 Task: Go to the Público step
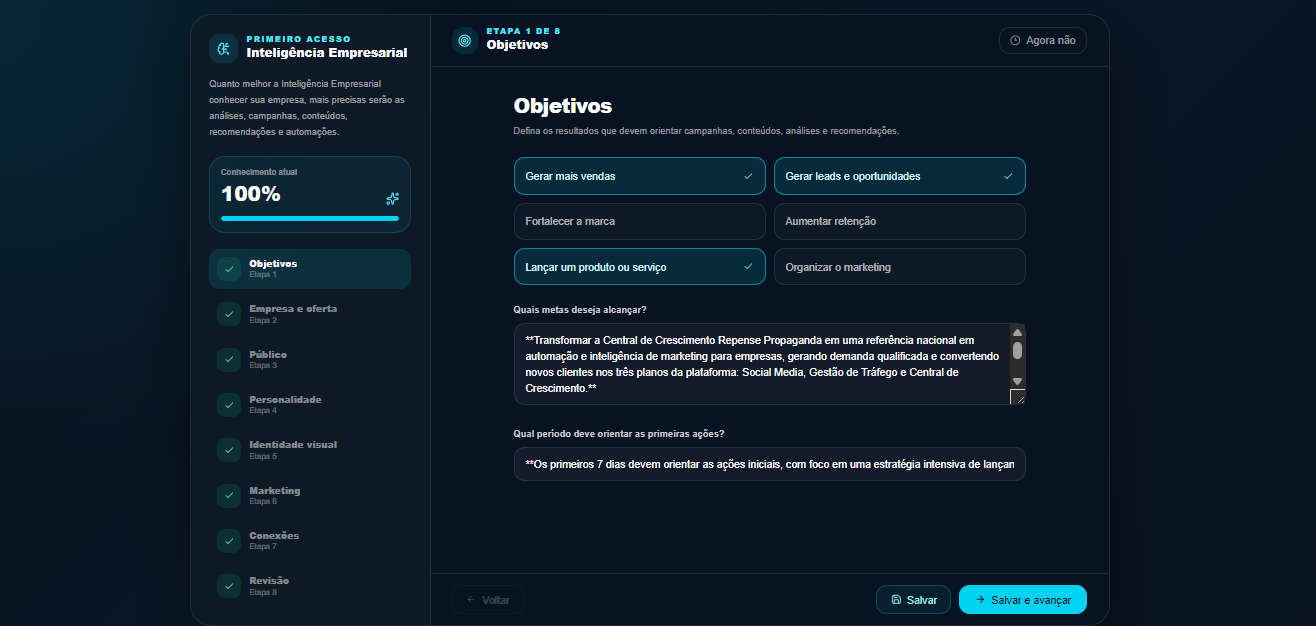point(310,360)
